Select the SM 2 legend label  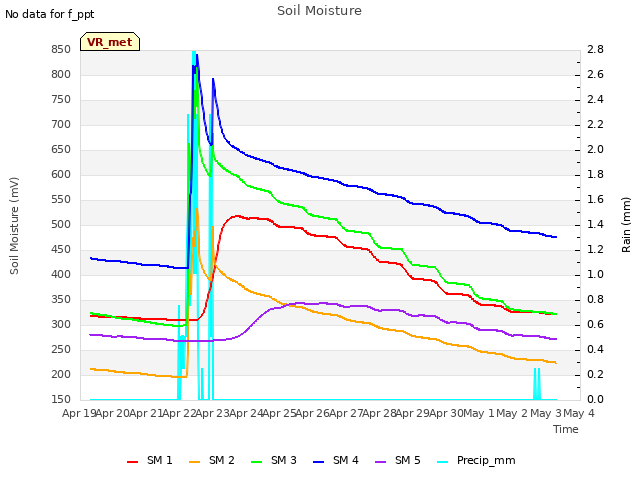coord(222,460)
